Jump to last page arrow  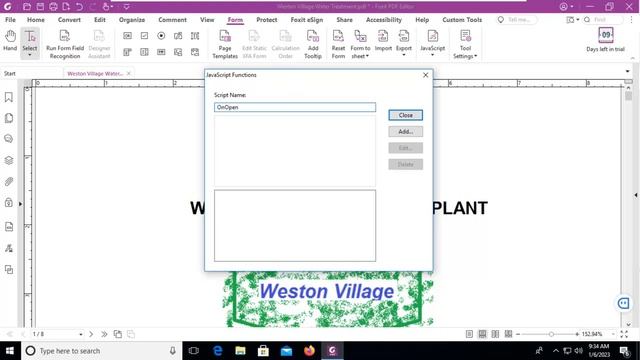(104, 334)
